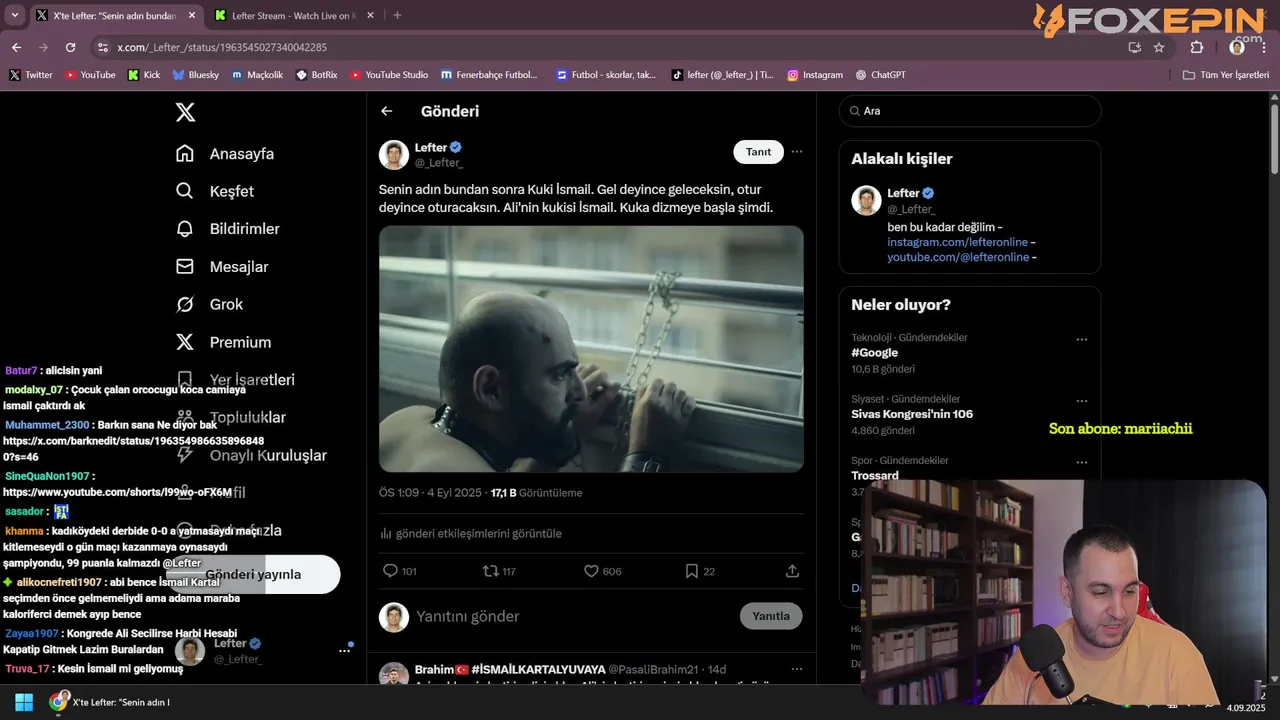
Task: Open the Kick bookmark
Action: (x=144, y=75)
